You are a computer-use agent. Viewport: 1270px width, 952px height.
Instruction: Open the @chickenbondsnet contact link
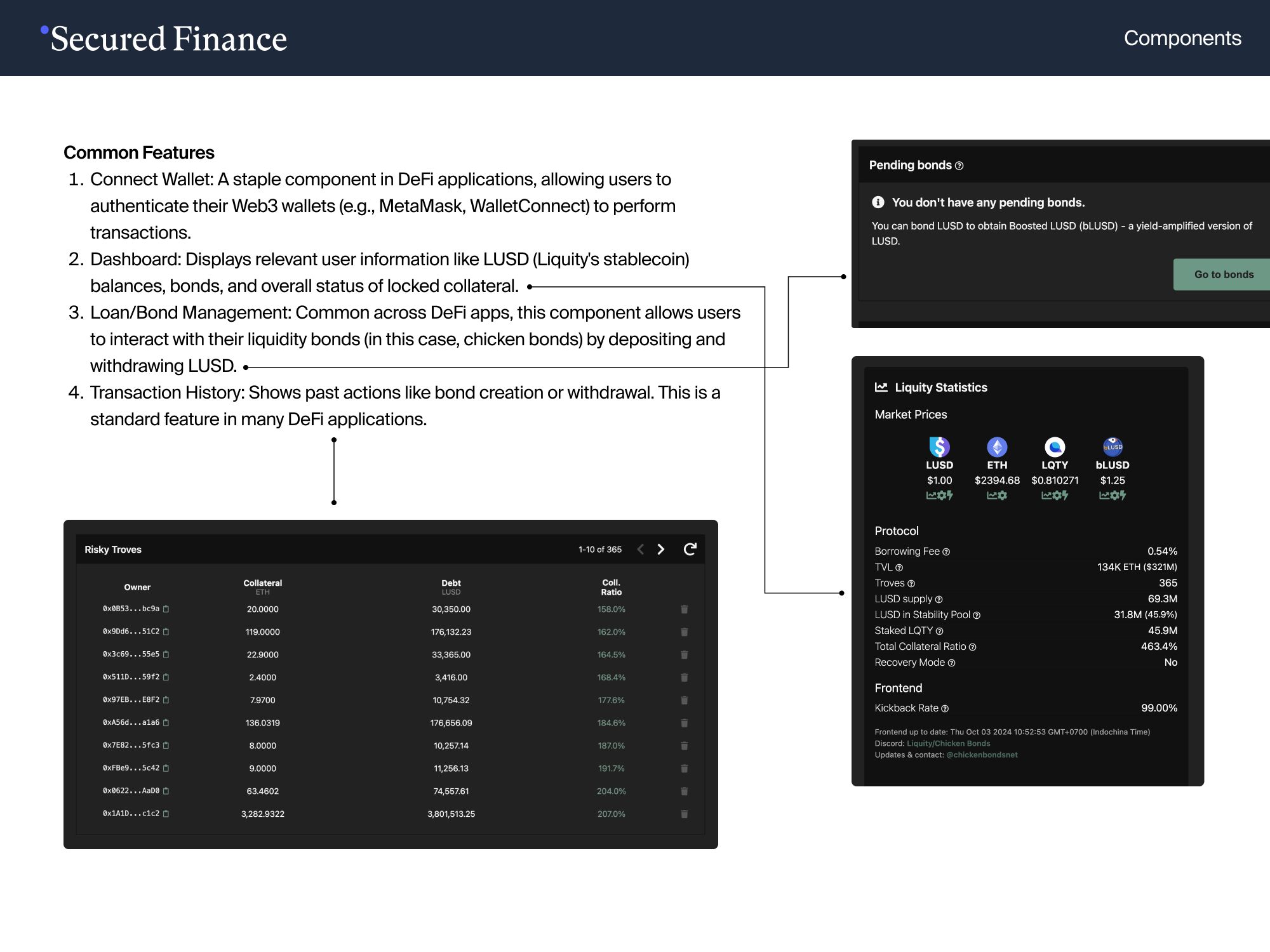(x=982, y=755)
